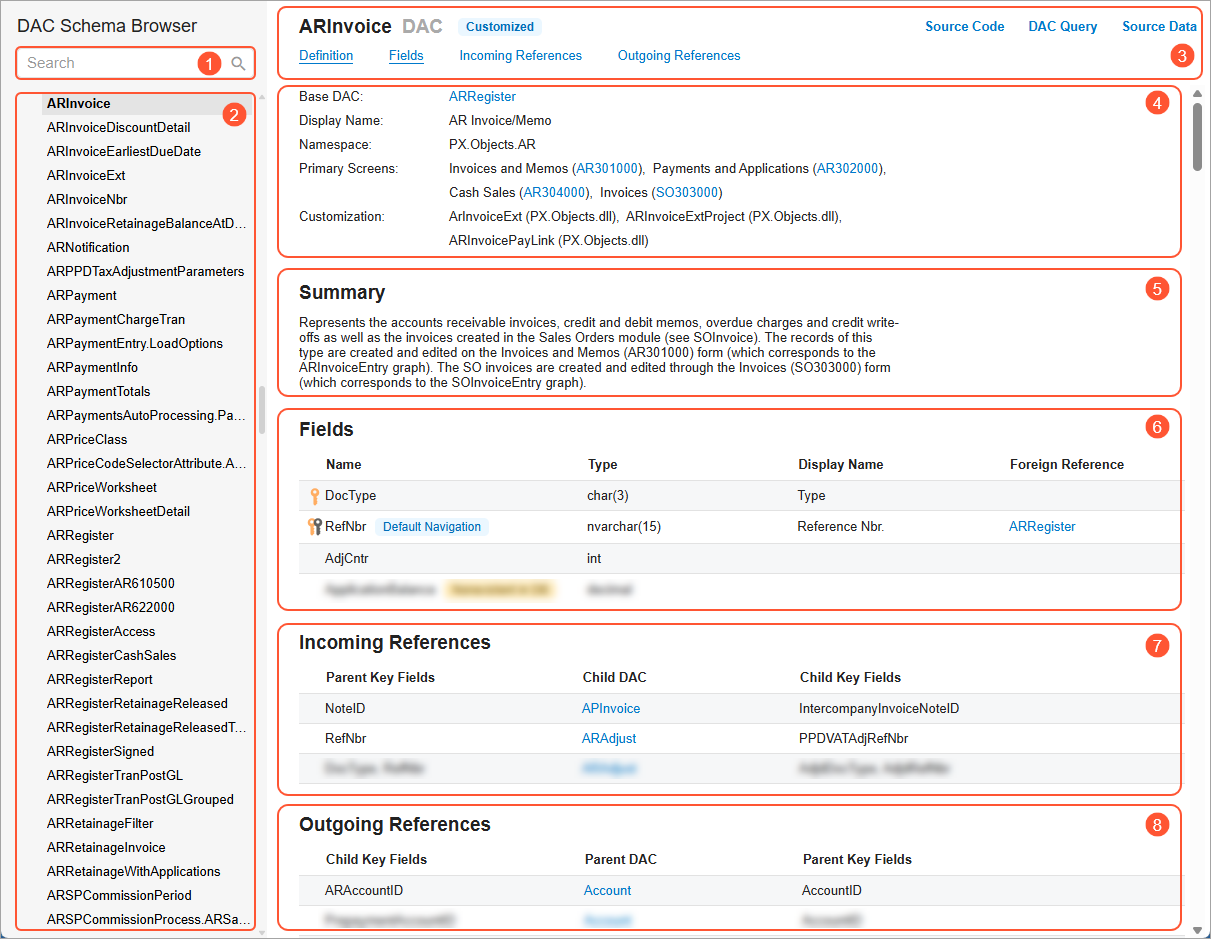The width and height of the screenshot is (1211, 939).
Task: Click the Source Data link
Action: point(1158,26)
